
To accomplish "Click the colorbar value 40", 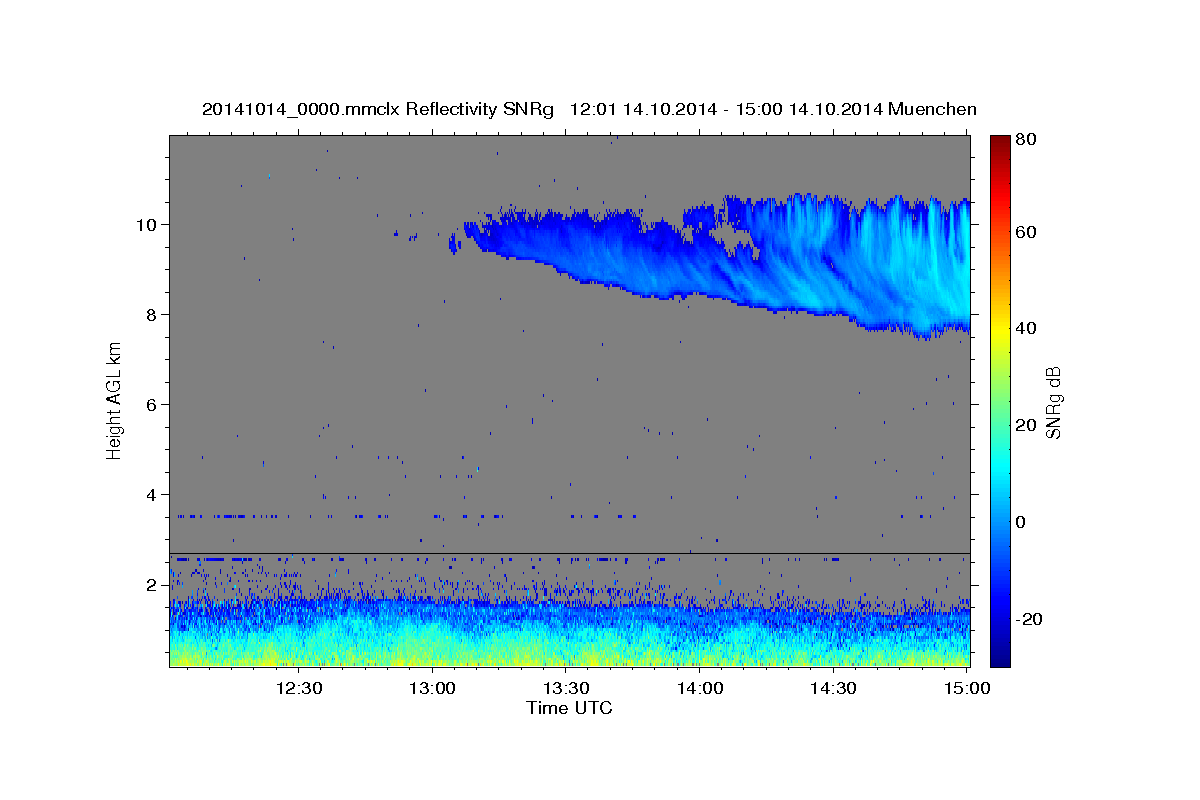I will tap(1027, 328).
